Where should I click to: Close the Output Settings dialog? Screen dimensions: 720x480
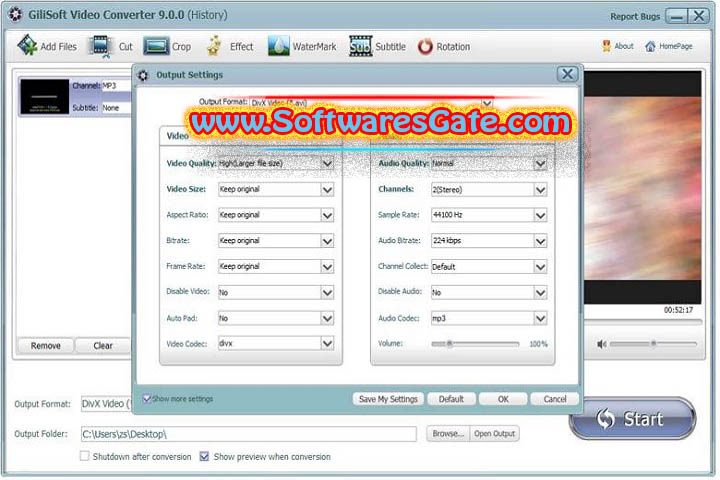568,74
